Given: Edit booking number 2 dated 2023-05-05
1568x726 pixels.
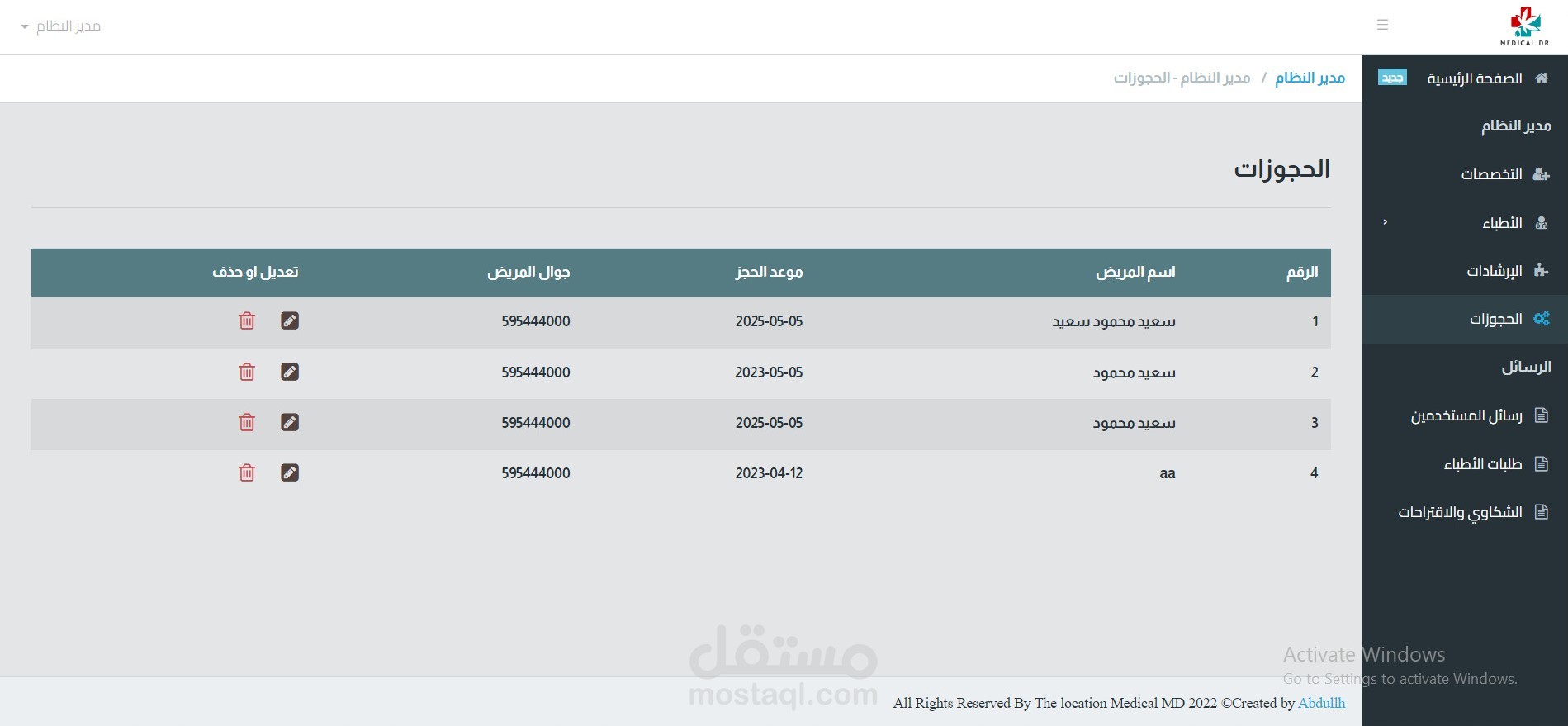Looking at the screenshot, I should point(290,372).
